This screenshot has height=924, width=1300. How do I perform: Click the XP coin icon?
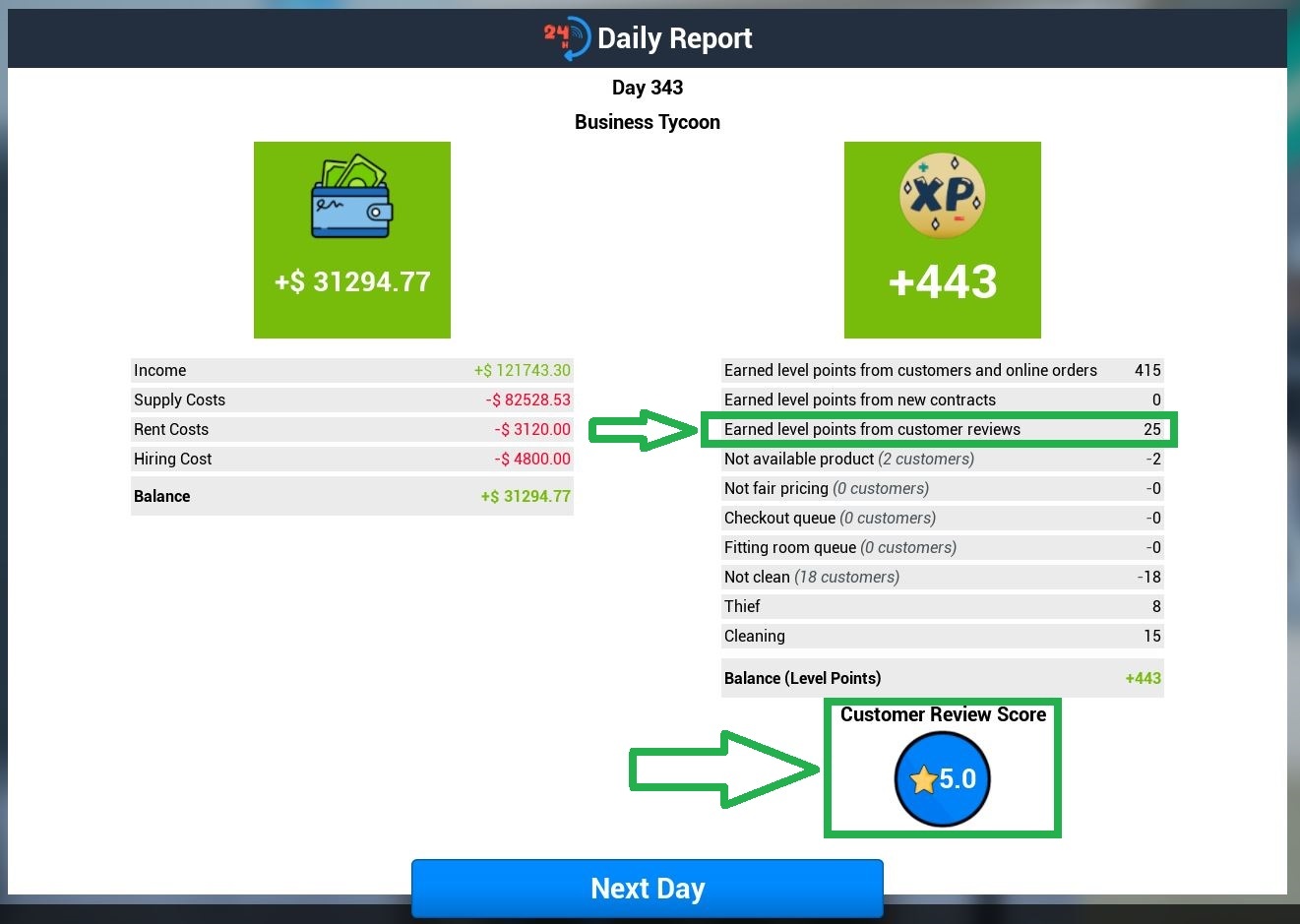[943, 196]
